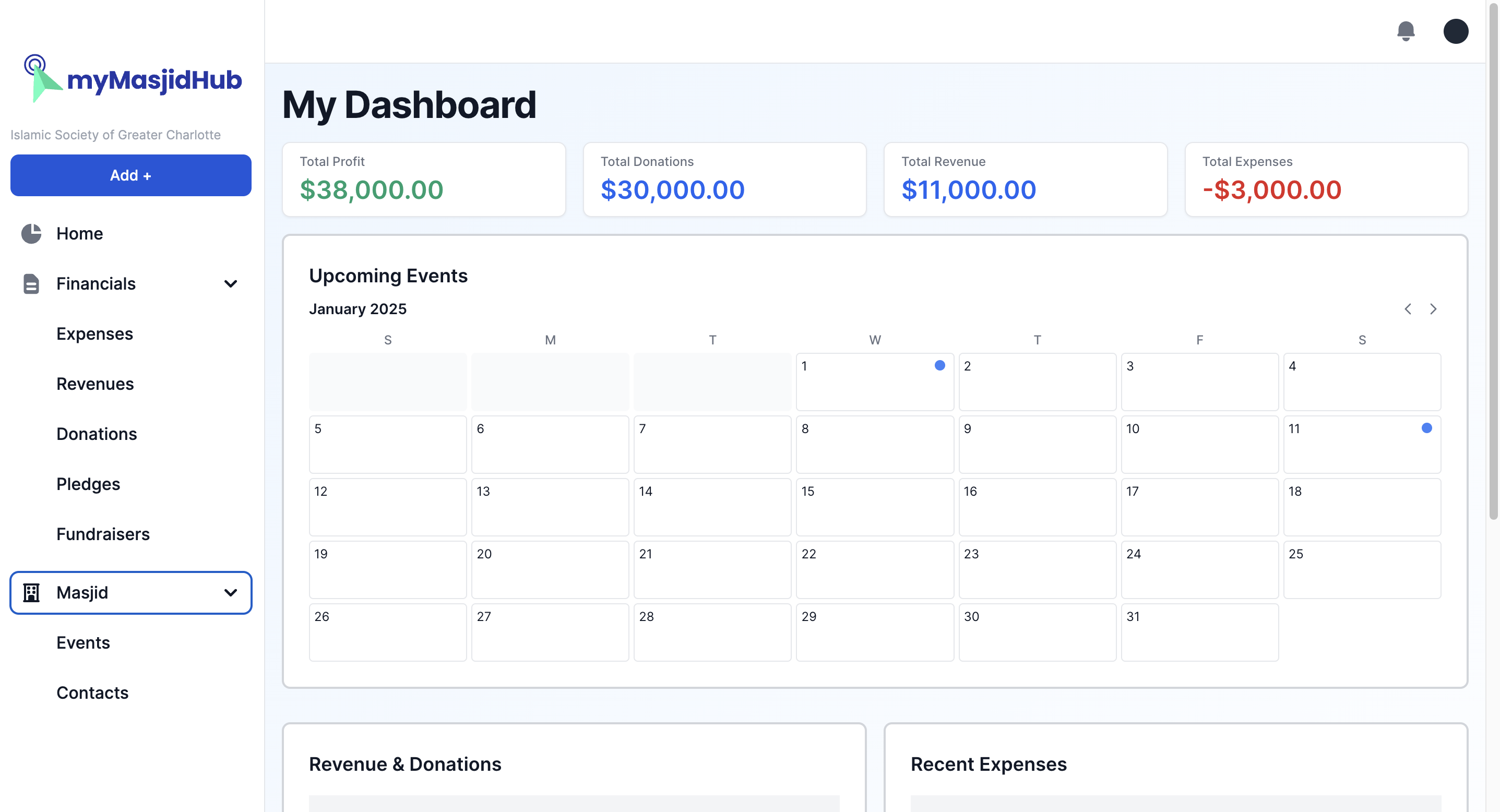This screenshot has height=812, width=1500.
Task: Select January 4 on calendar
Action: coord(1362,382)
